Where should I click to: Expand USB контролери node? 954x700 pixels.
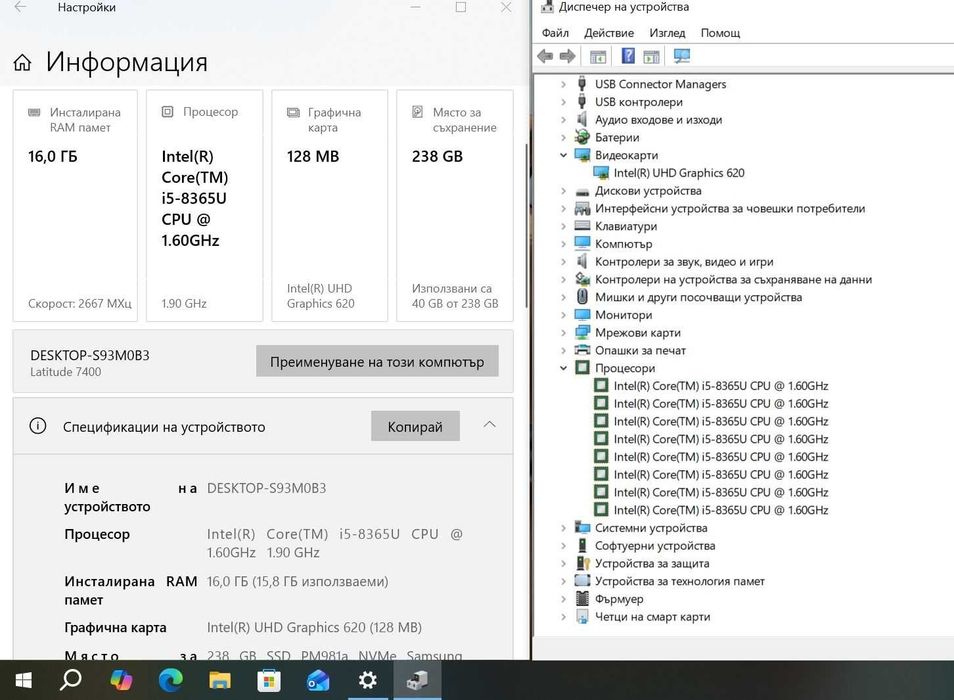pos(563,102)
